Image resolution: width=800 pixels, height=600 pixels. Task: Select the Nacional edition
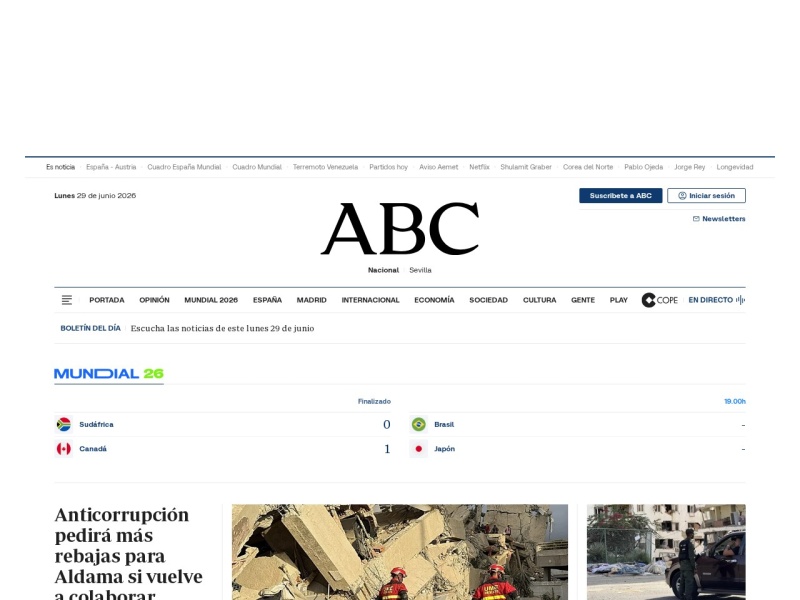coord(383,270)
